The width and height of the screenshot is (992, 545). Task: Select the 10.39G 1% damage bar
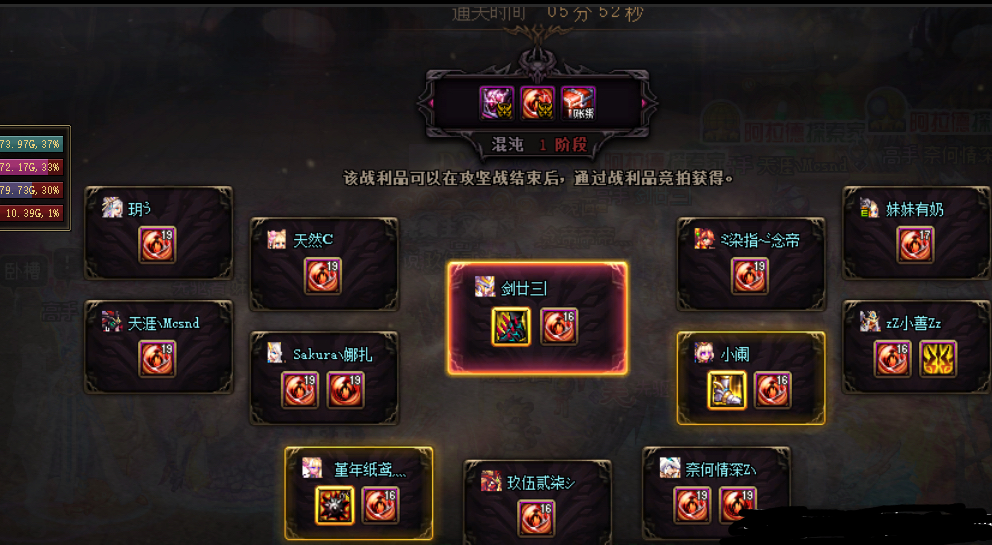click(31, 213)
